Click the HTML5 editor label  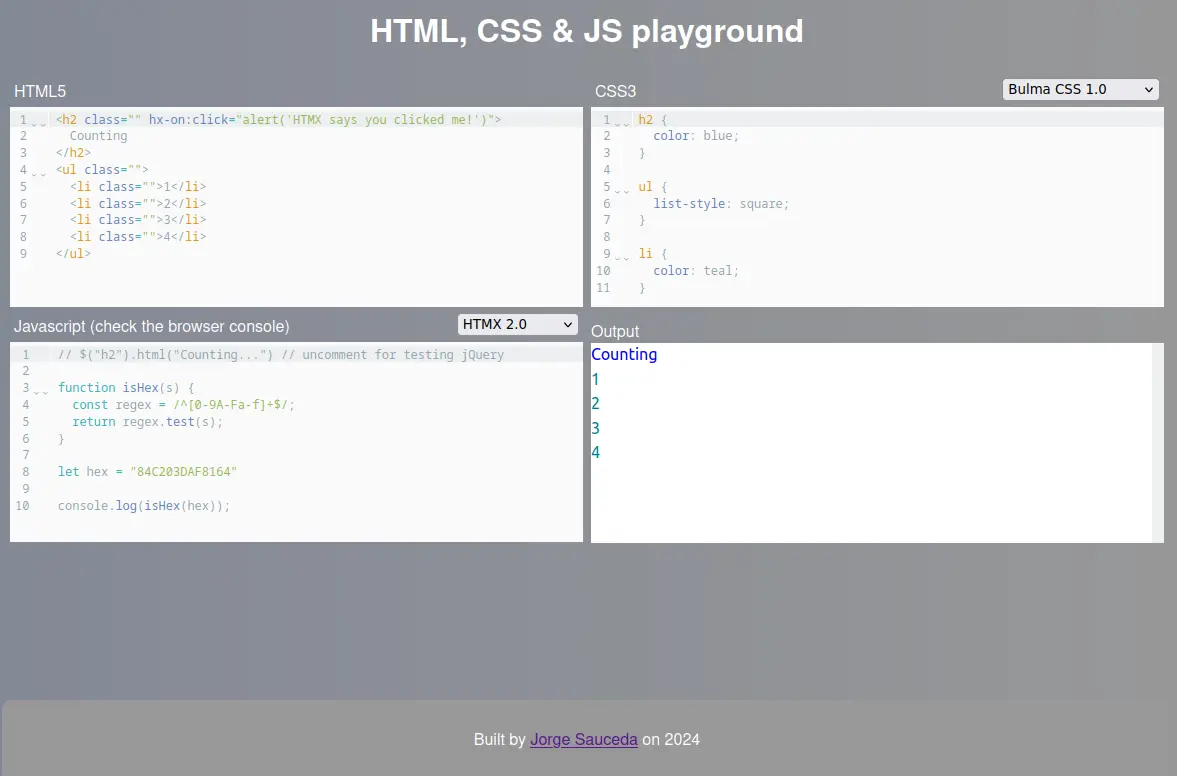click(x=40, y=92)
